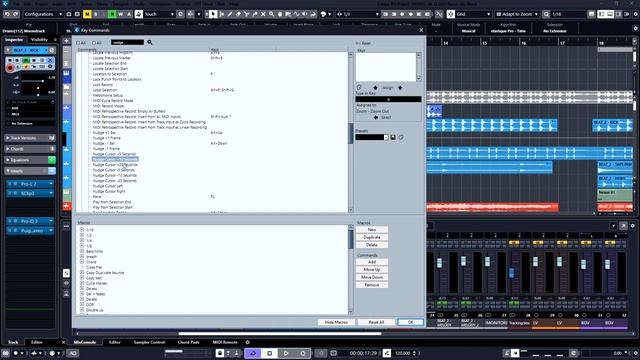Click the Select arrow icon under Assigned to
The width and height of the screenshot is (640, 360).
click(376, 118)
